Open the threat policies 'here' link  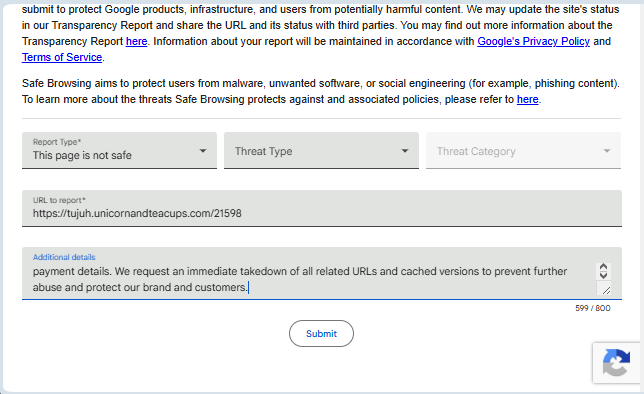(527, 99)
